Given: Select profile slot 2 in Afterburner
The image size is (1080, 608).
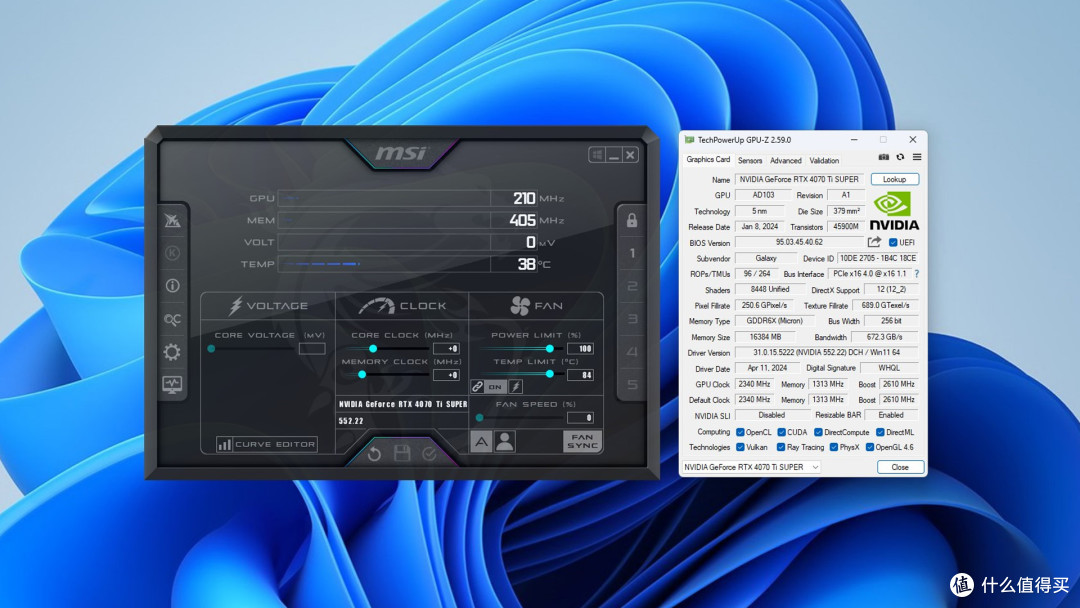Looking at the screenshot, I should tap(632, 286).
